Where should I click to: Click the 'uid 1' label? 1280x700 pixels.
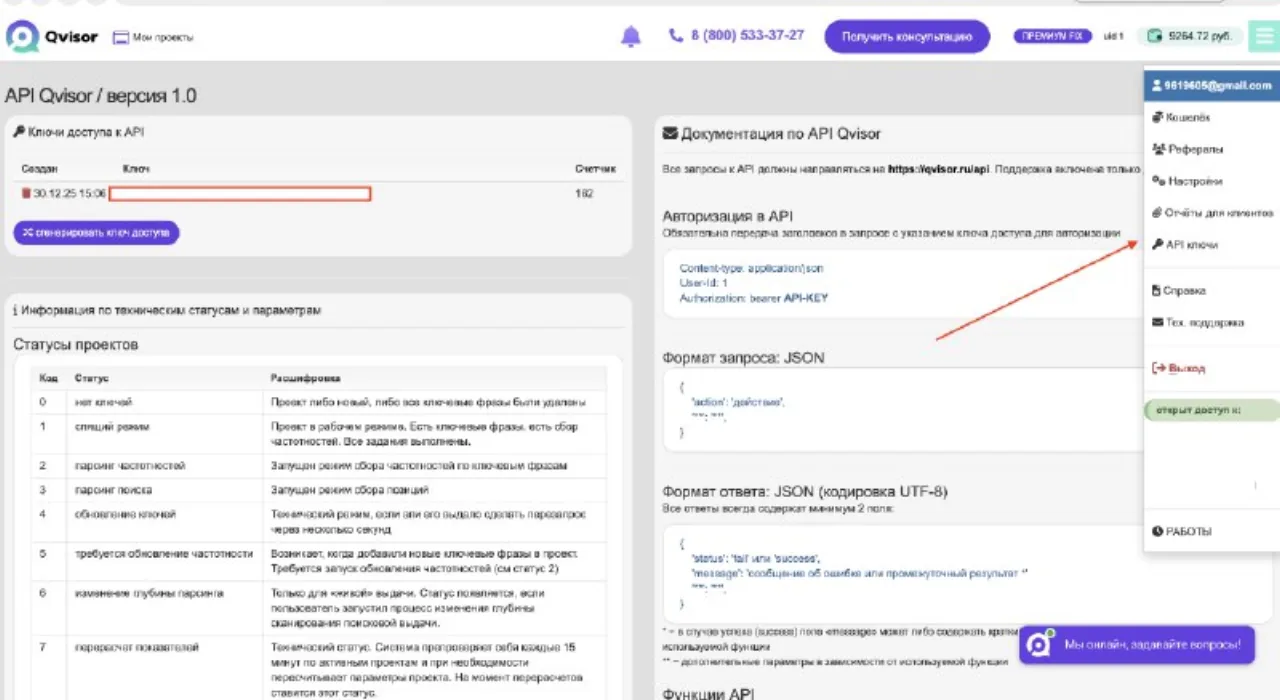1113,37
